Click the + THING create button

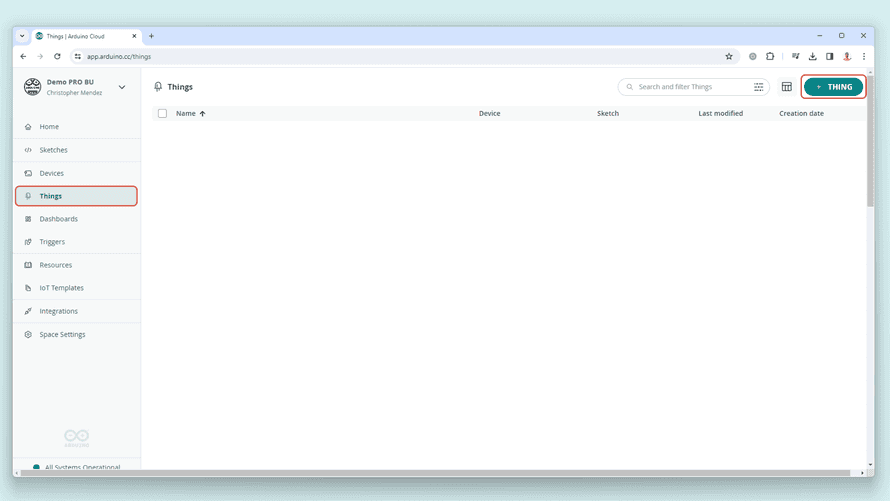[x=834, y=87]
